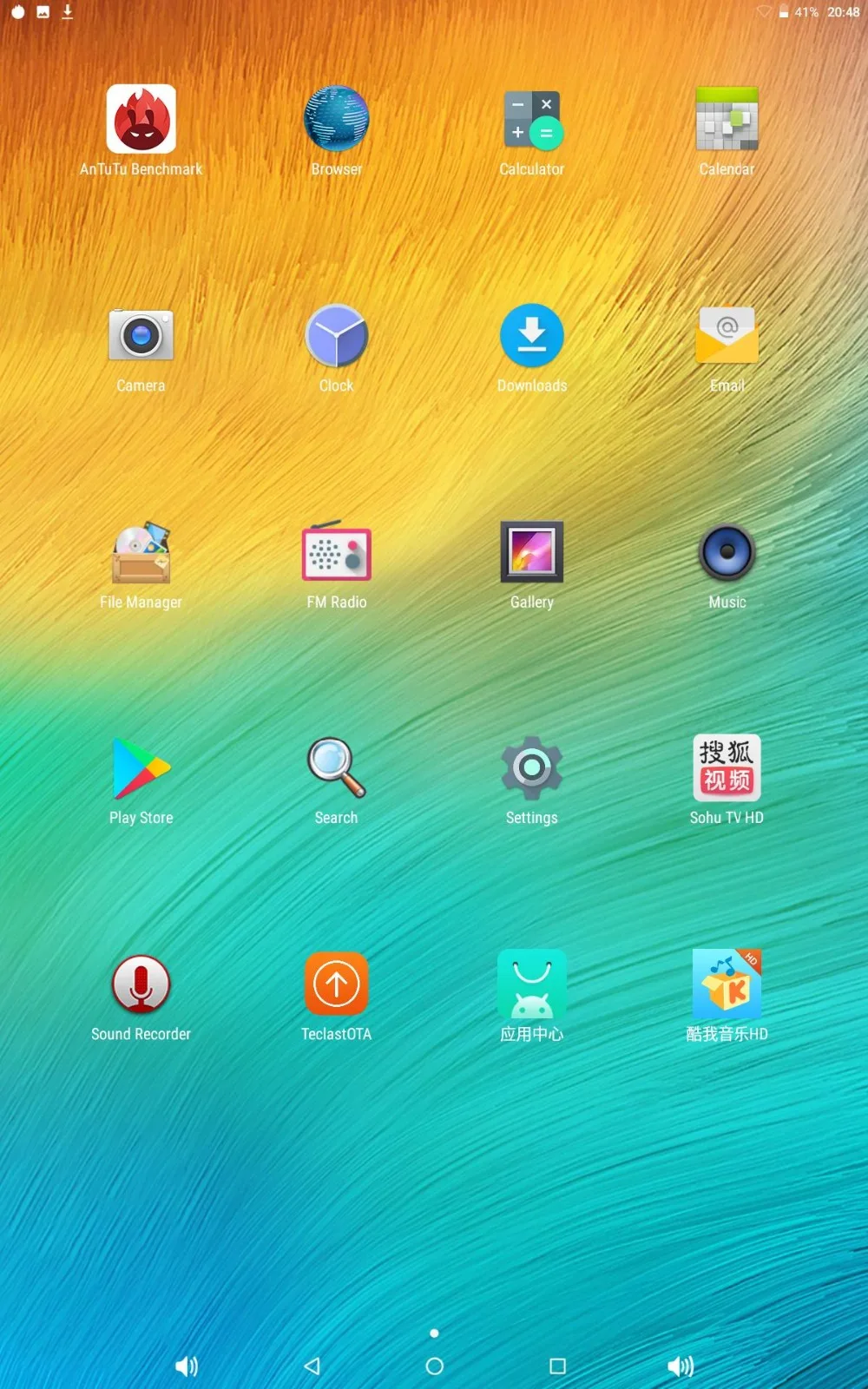Open the AnTuTu Benchmark app
The width and height of the screenshot is (868, 1389).
141,119
